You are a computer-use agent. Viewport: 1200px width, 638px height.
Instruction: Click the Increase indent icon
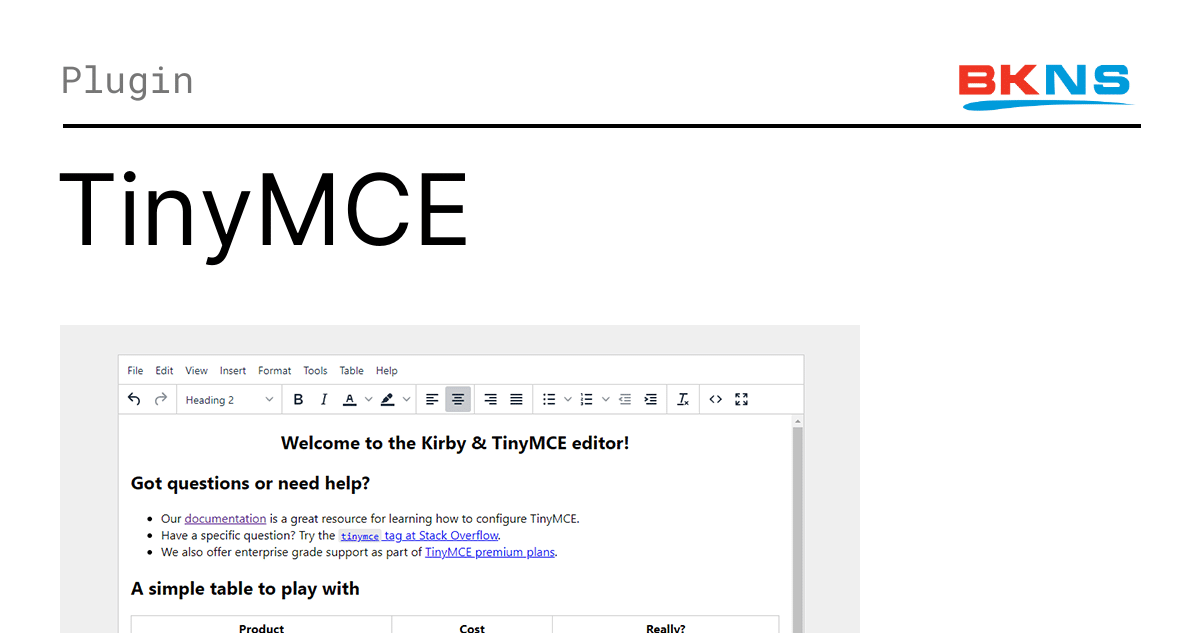point(650,399)
